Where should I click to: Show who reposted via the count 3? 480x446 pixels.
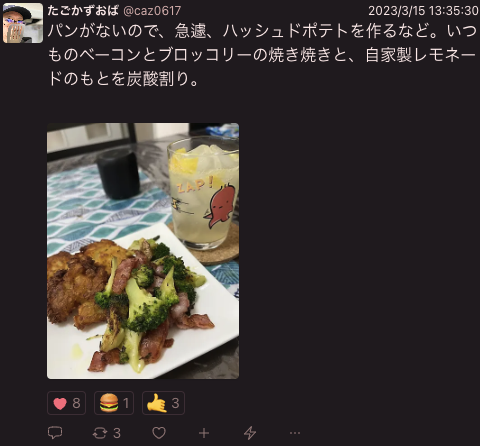pos(117,433)
